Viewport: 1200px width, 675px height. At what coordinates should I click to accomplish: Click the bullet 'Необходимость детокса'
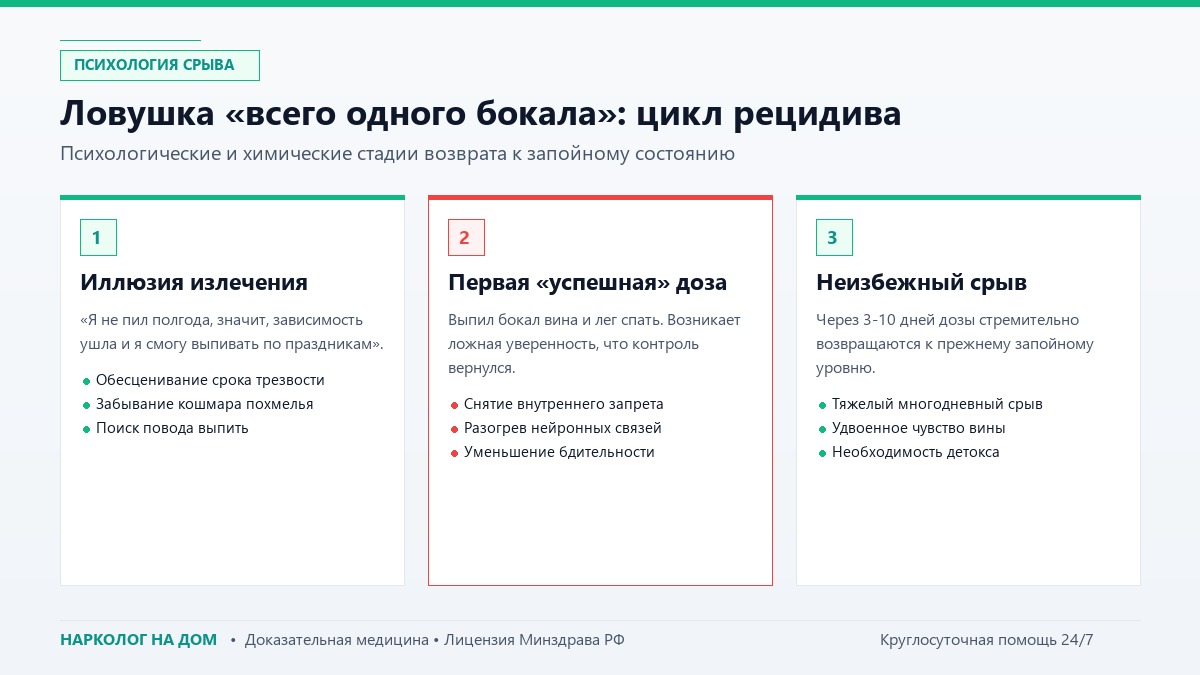click(915, 452)
